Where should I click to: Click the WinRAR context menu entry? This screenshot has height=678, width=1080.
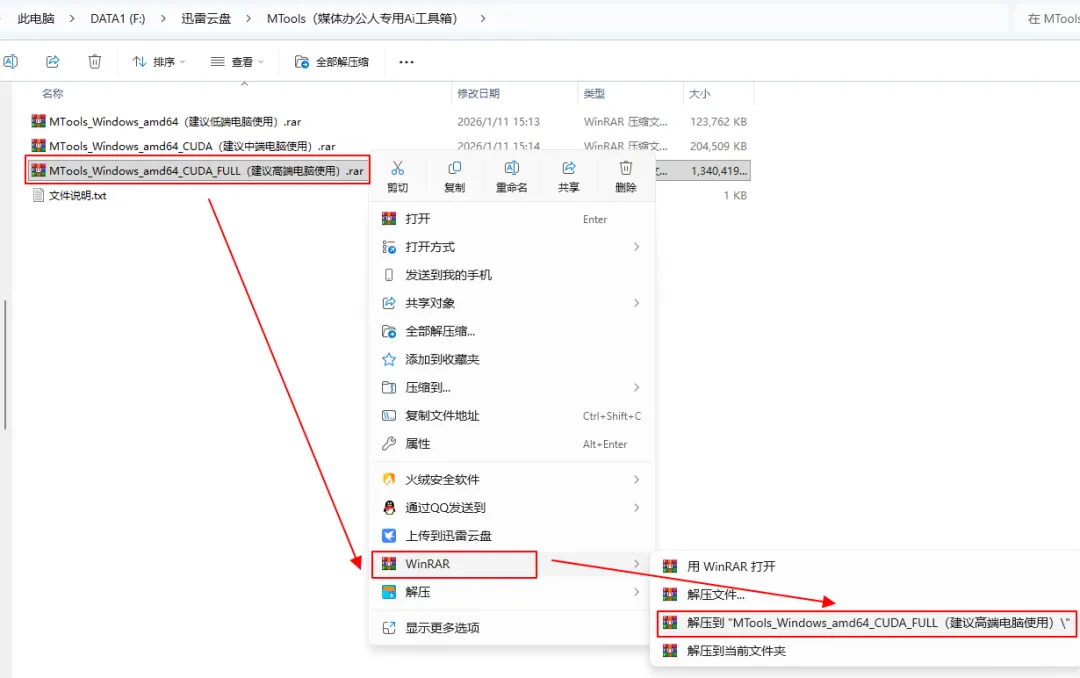(x=512, y=564)
